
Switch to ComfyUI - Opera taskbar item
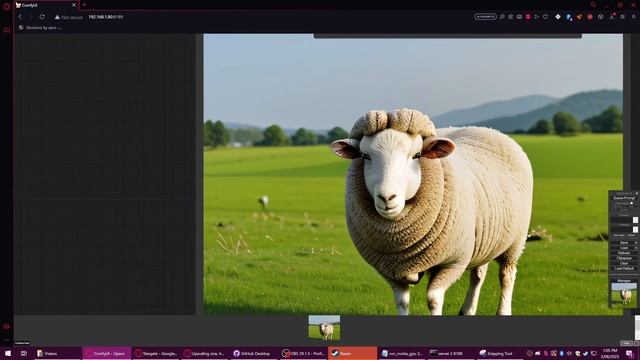(107, 353)
